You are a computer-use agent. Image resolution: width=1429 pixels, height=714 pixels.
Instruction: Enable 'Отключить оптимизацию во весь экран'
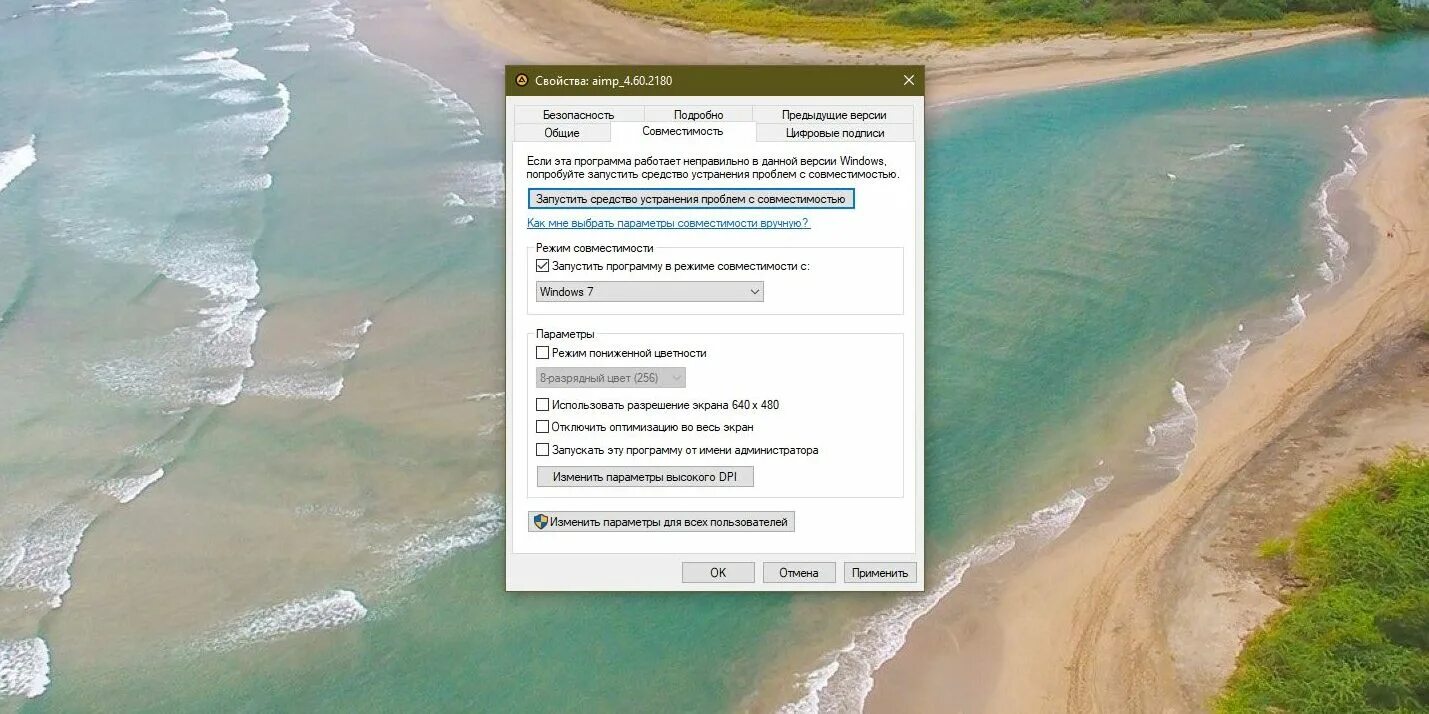click(x=543, y=427)
